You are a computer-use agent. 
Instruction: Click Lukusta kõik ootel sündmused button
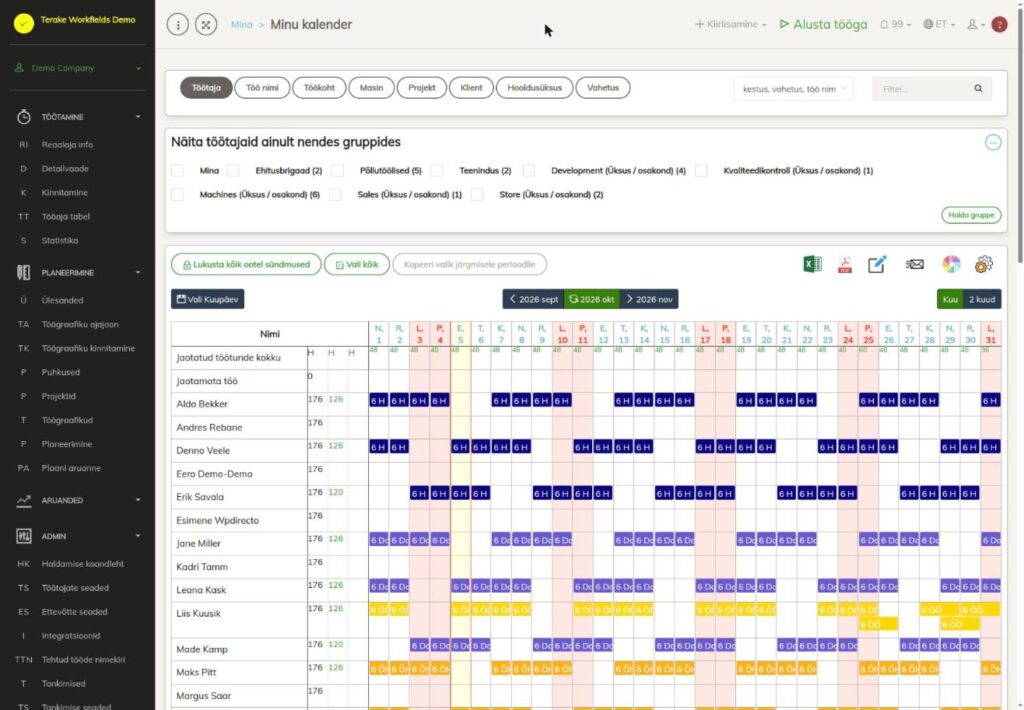pyautogui.click(x=246, y=265)
